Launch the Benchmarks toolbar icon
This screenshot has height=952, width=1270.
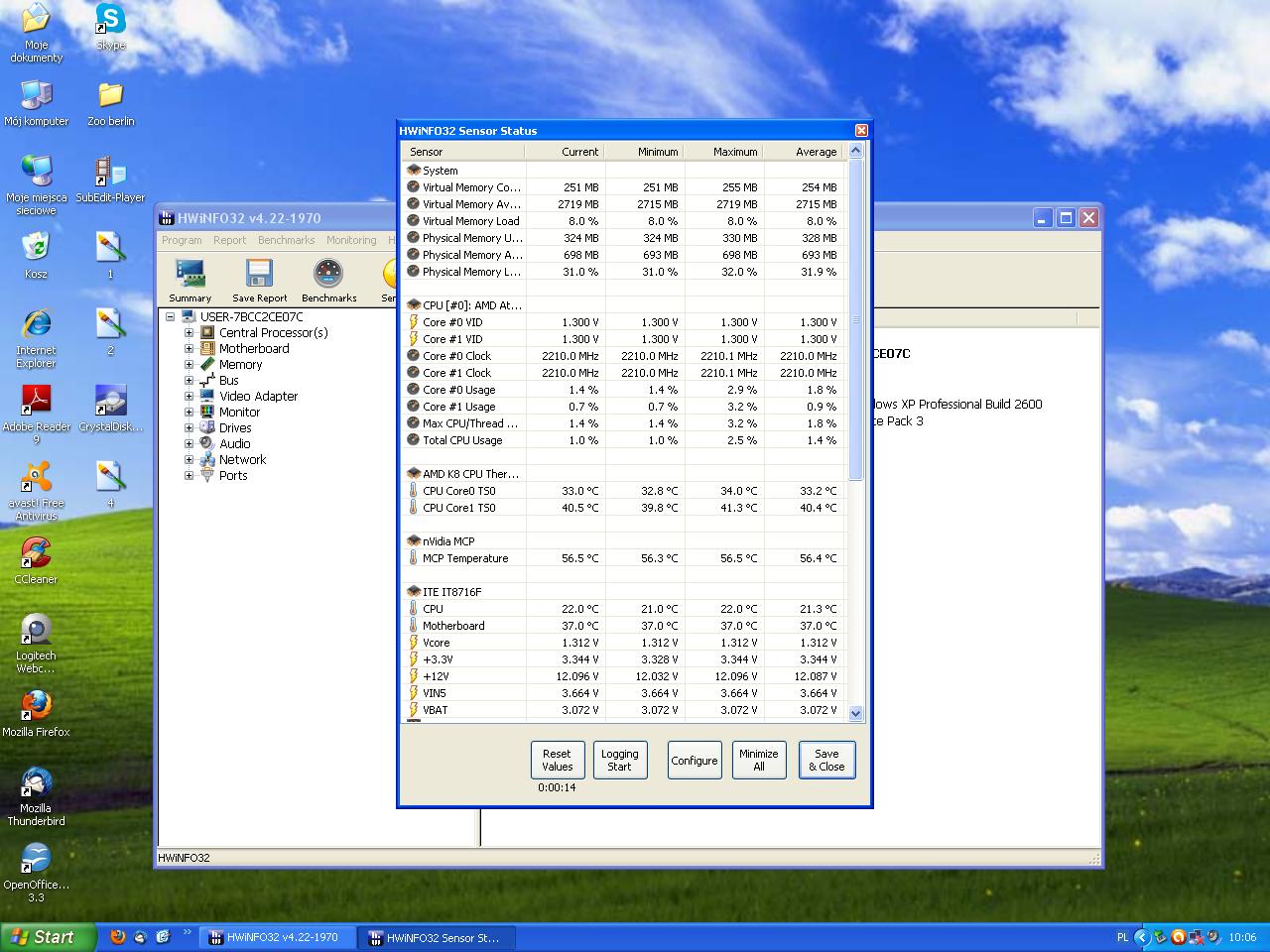click(328, 281)
